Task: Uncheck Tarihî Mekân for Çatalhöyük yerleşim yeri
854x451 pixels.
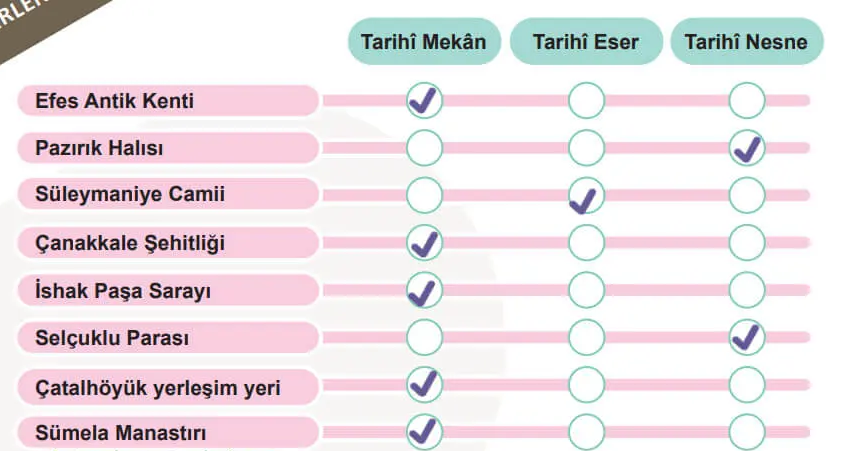Action: tap(424, 385)
